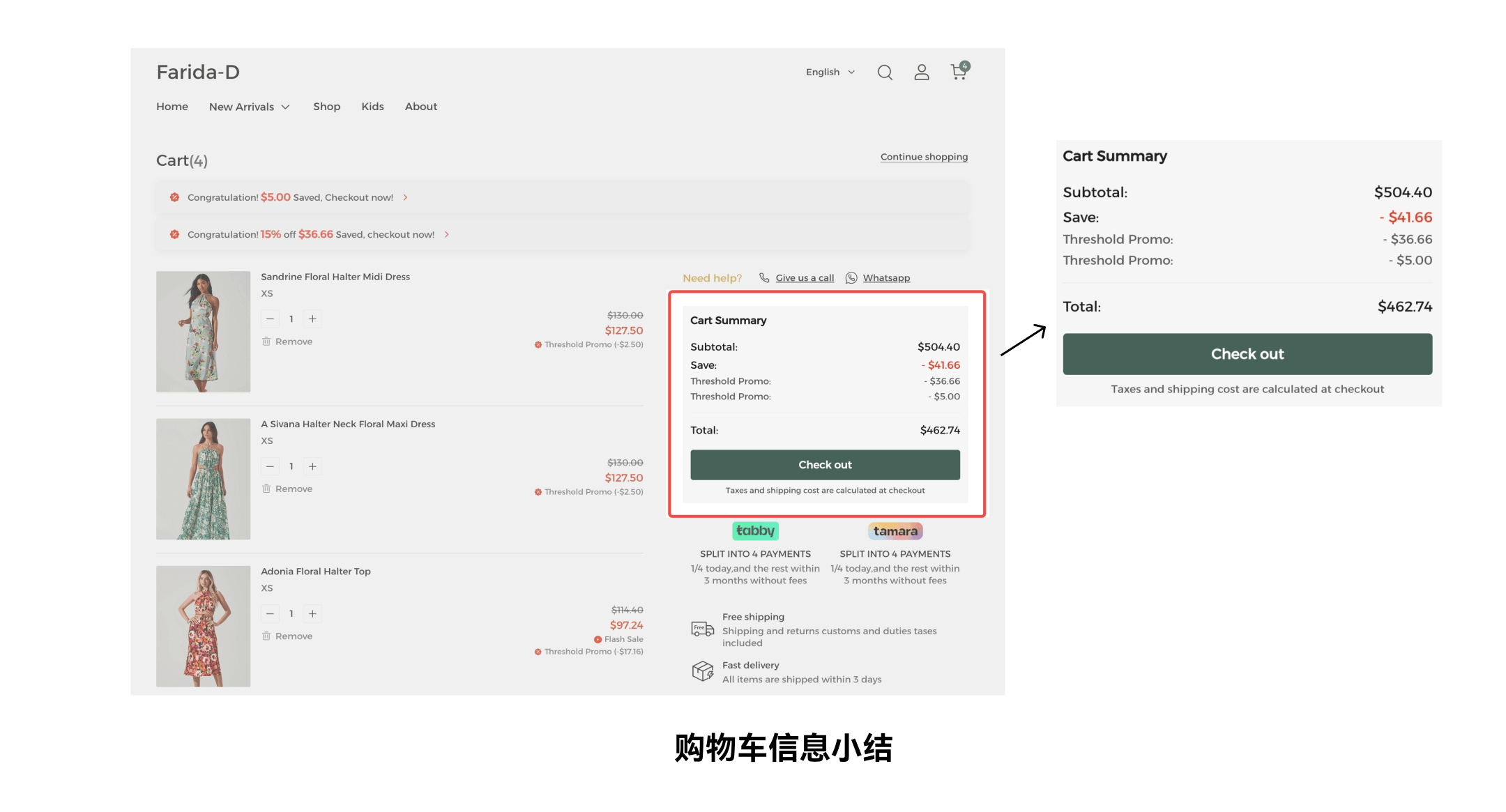Select the Kids menu item

point(371,106)
